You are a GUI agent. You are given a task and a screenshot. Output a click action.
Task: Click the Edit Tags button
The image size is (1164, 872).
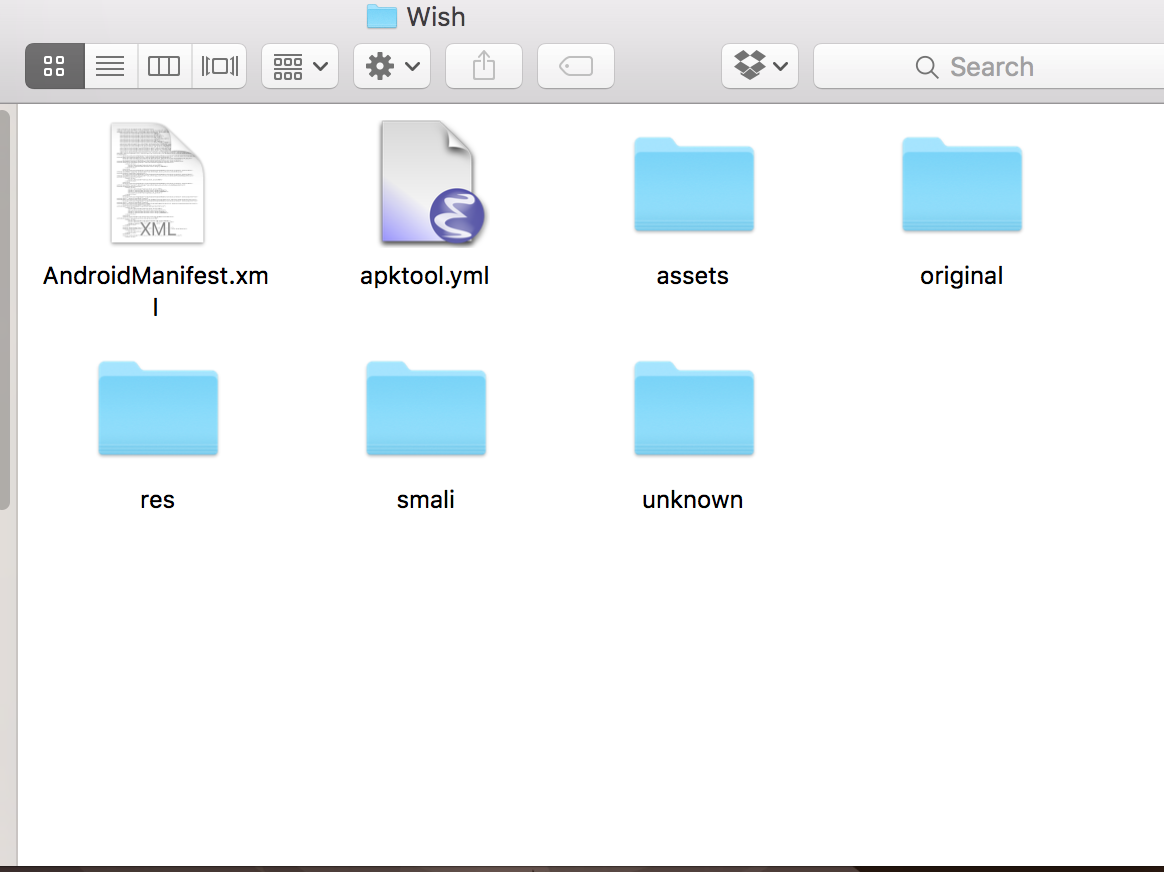(x=576, y=66)
